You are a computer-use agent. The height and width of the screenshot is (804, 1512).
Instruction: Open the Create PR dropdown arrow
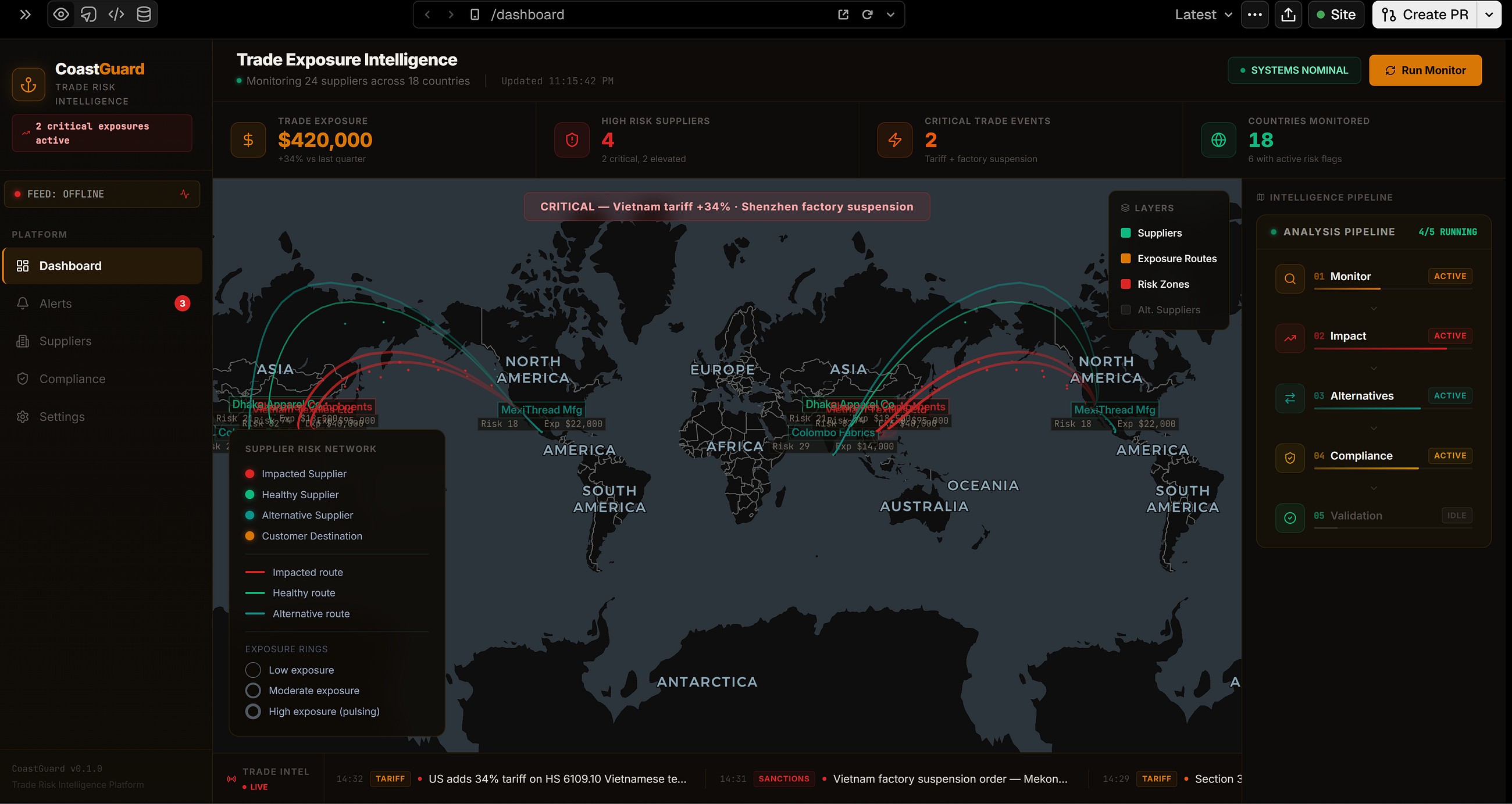[1489, 15]
